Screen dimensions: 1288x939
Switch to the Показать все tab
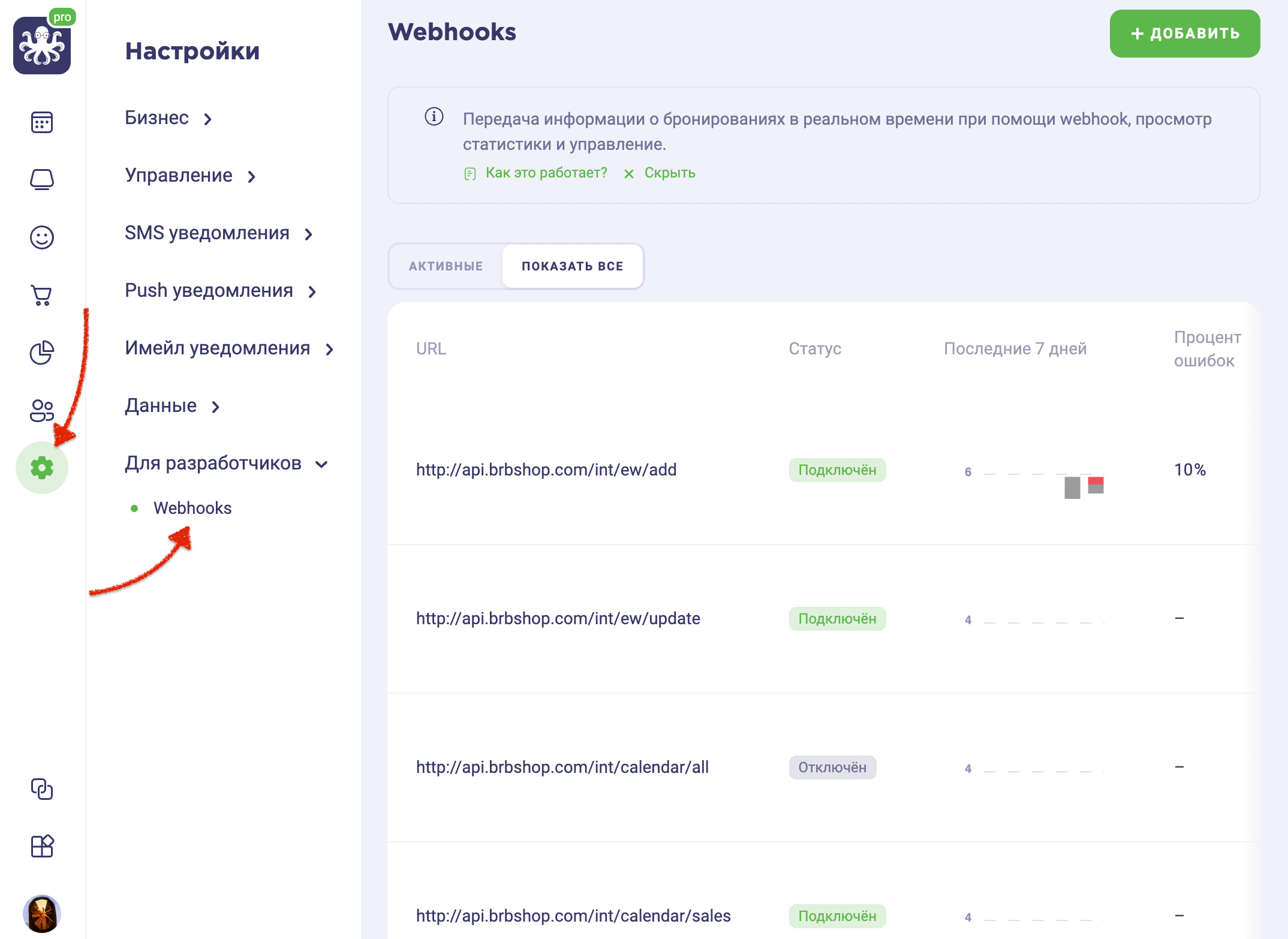pos(573,266)
